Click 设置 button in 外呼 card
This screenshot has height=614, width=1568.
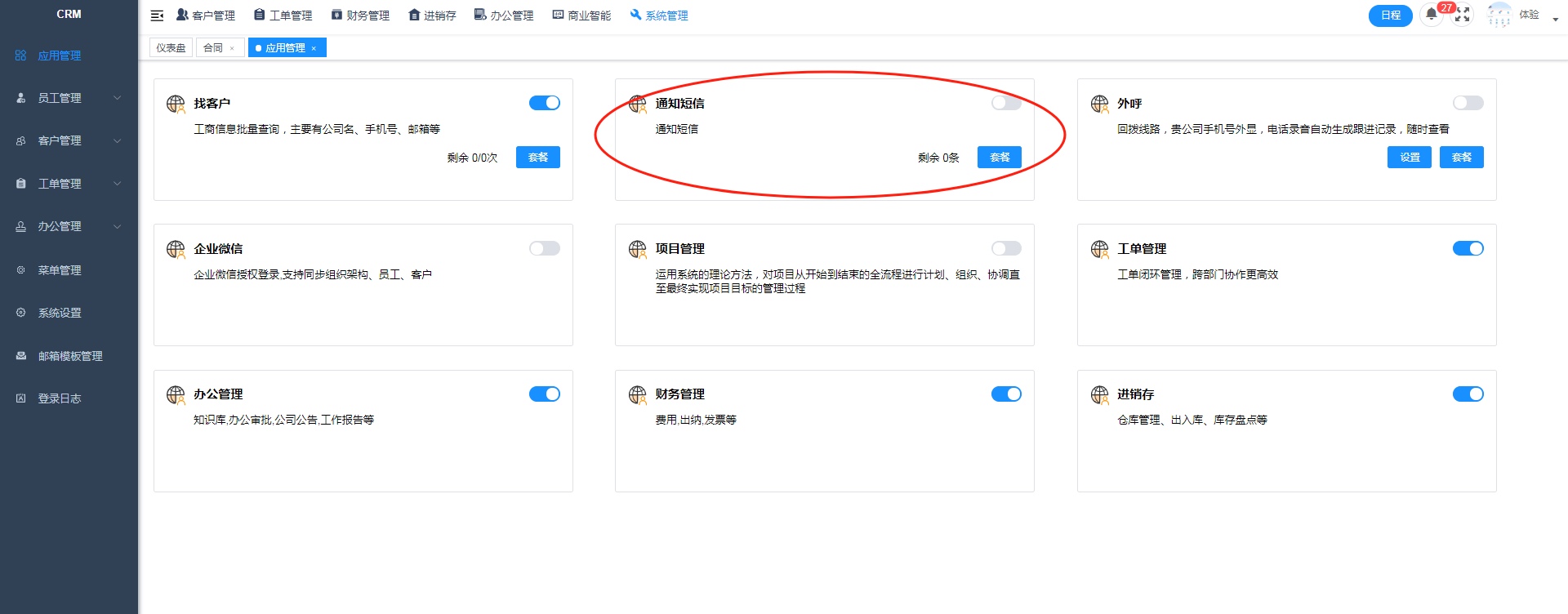(1409, 158)
